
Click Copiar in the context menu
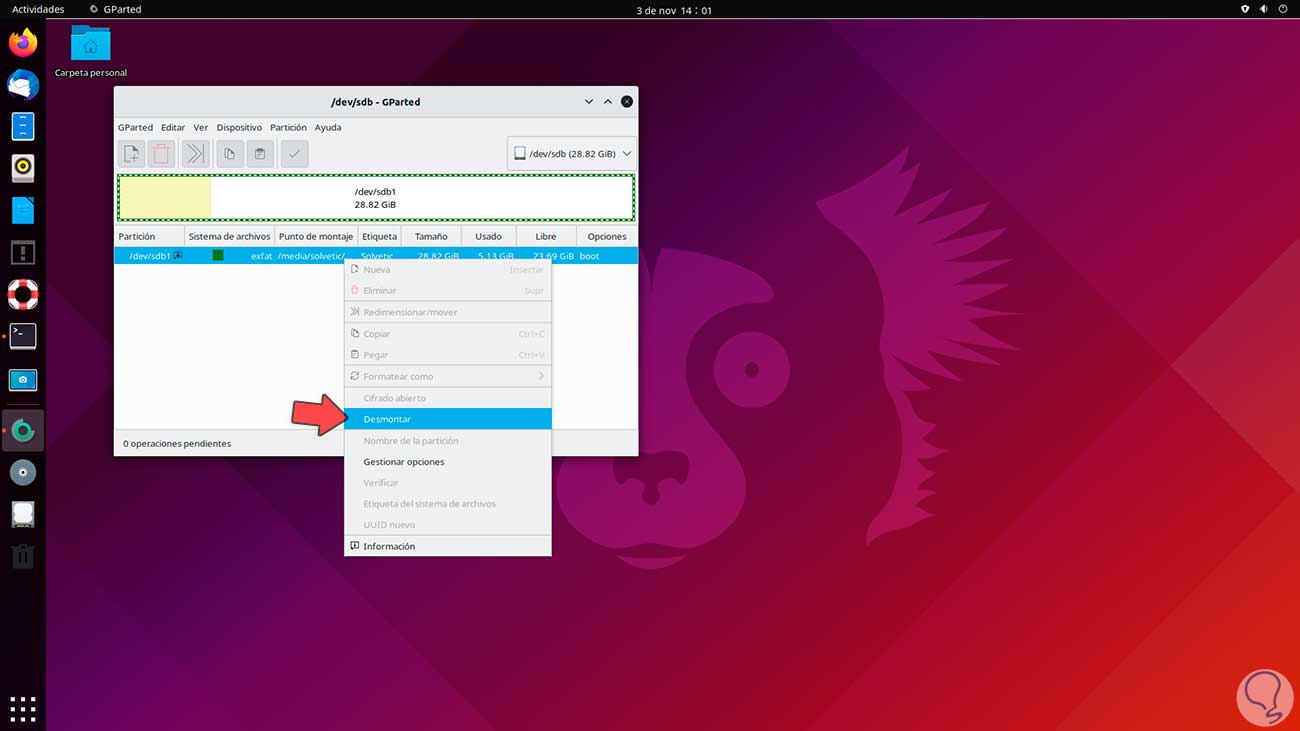(x=448, y=334)
